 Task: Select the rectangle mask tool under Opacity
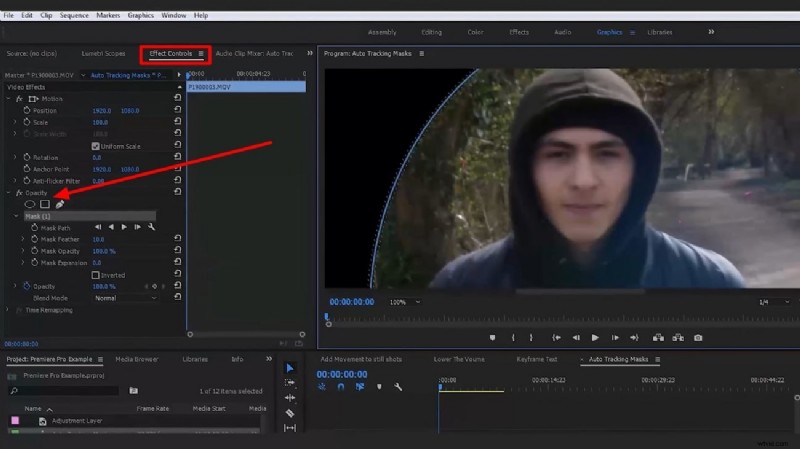45,204
